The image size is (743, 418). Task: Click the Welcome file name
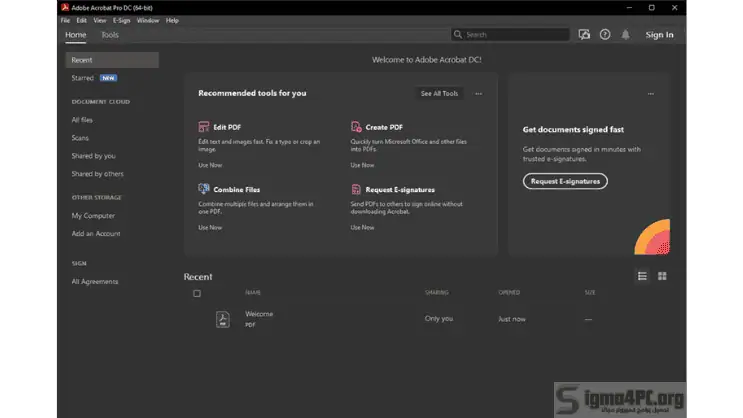point(259,314)
